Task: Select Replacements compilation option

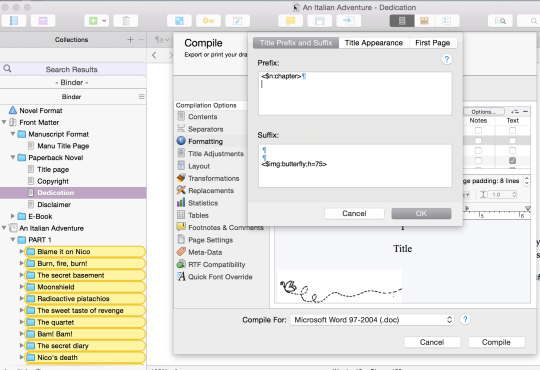Action: [x=211, y=191]
